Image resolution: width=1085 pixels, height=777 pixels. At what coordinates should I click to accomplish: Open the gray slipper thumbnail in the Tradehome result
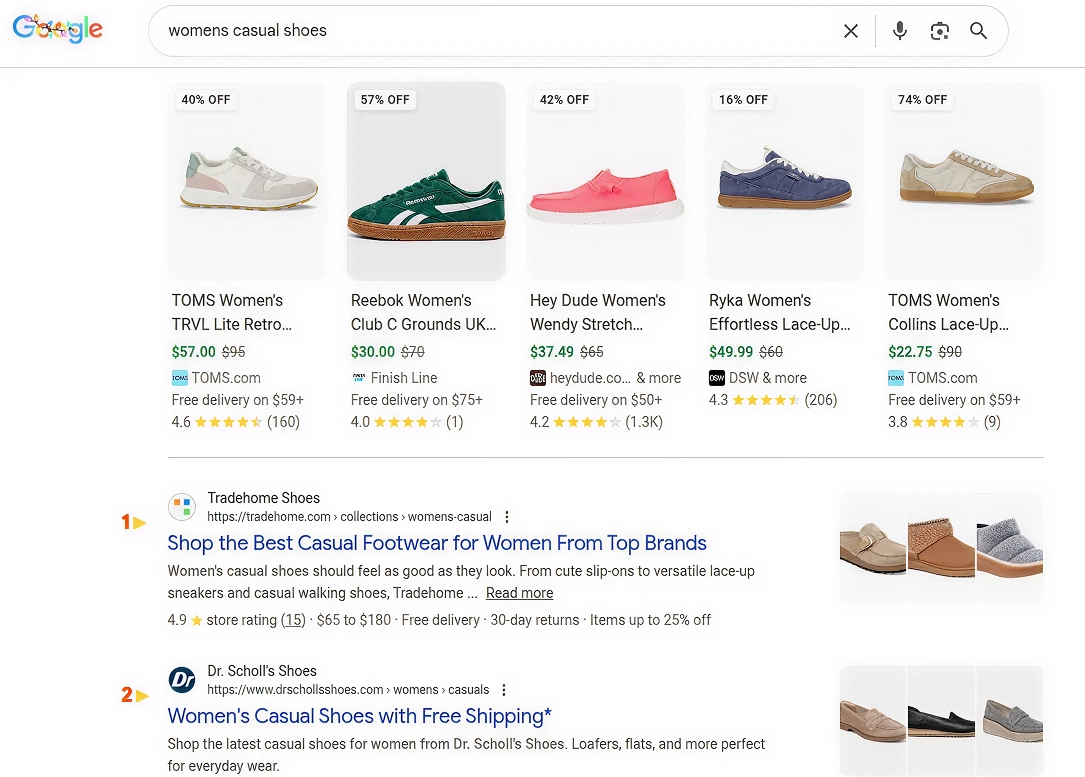[x=1010, y=547]
